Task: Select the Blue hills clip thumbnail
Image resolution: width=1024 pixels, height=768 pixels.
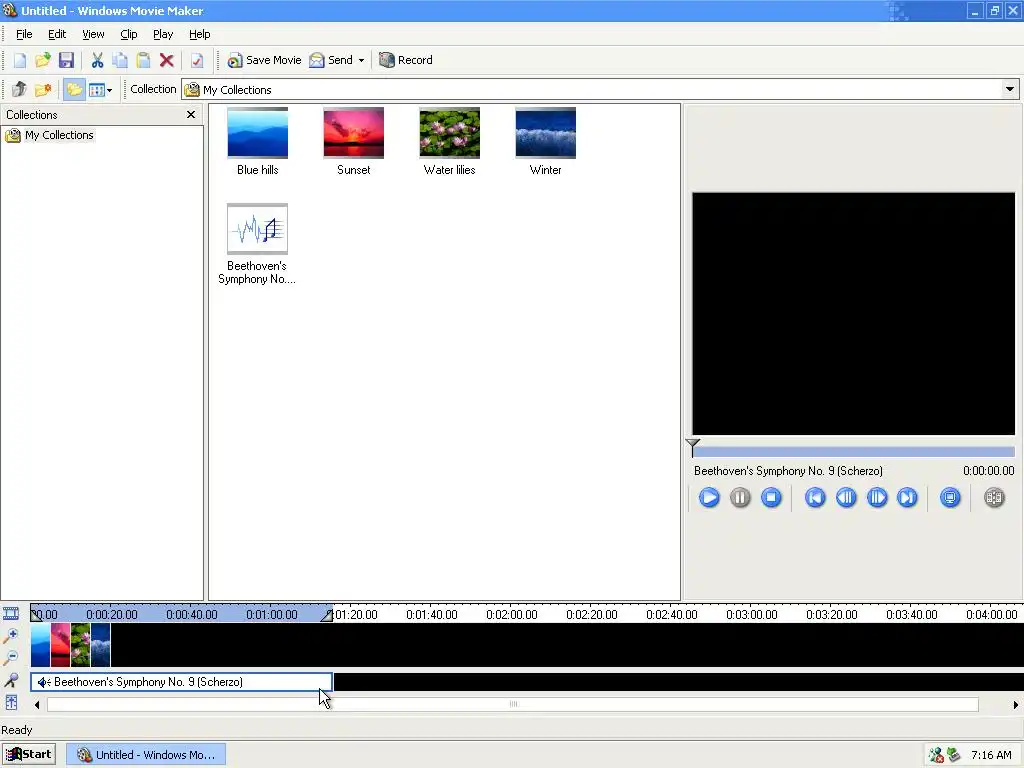Action: [x=257, y=133]
